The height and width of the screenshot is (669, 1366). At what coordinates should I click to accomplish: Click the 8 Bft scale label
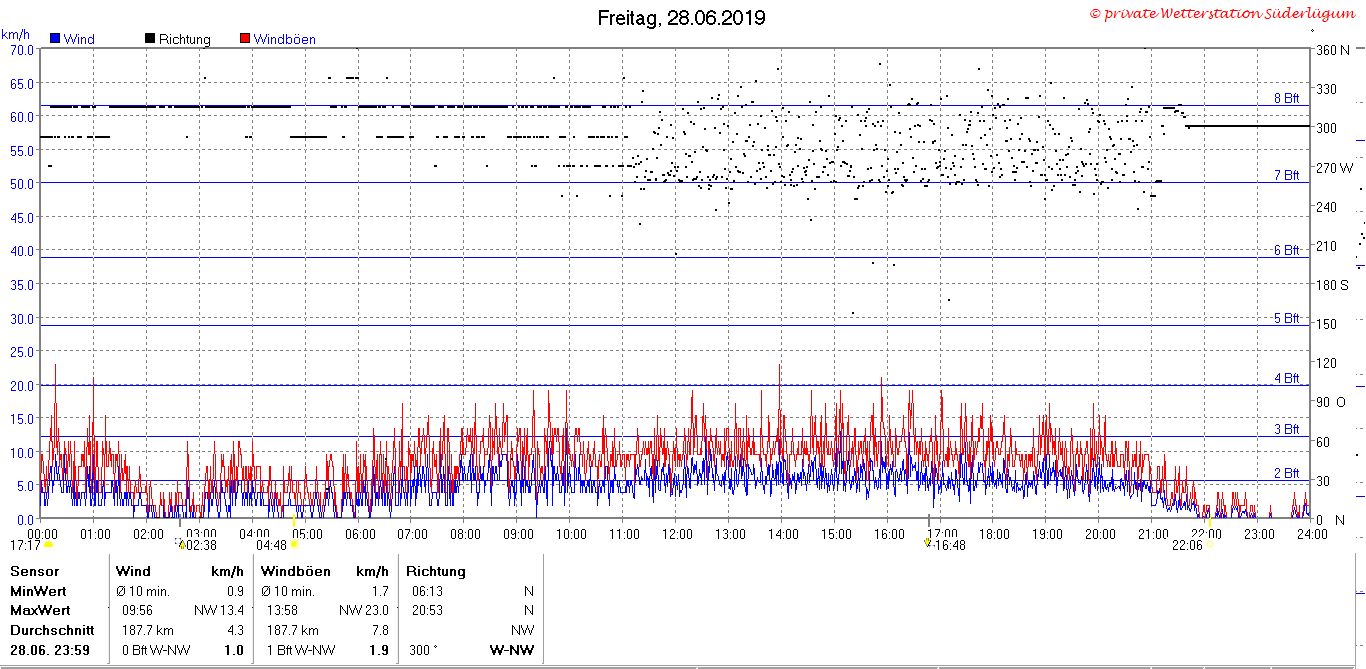(x=1286, y=98)
